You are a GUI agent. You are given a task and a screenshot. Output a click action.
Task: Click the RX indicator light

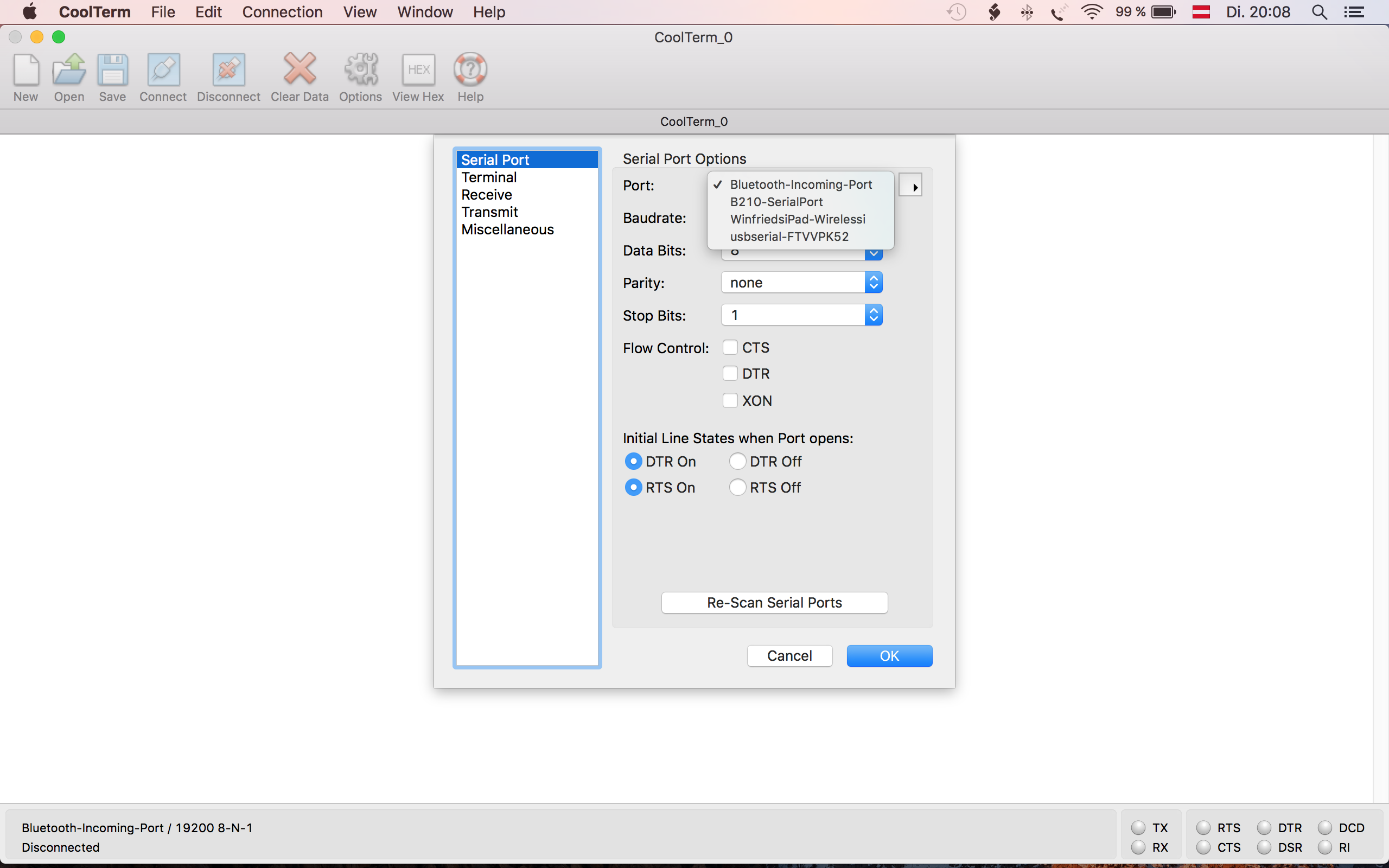(1138, 847)
